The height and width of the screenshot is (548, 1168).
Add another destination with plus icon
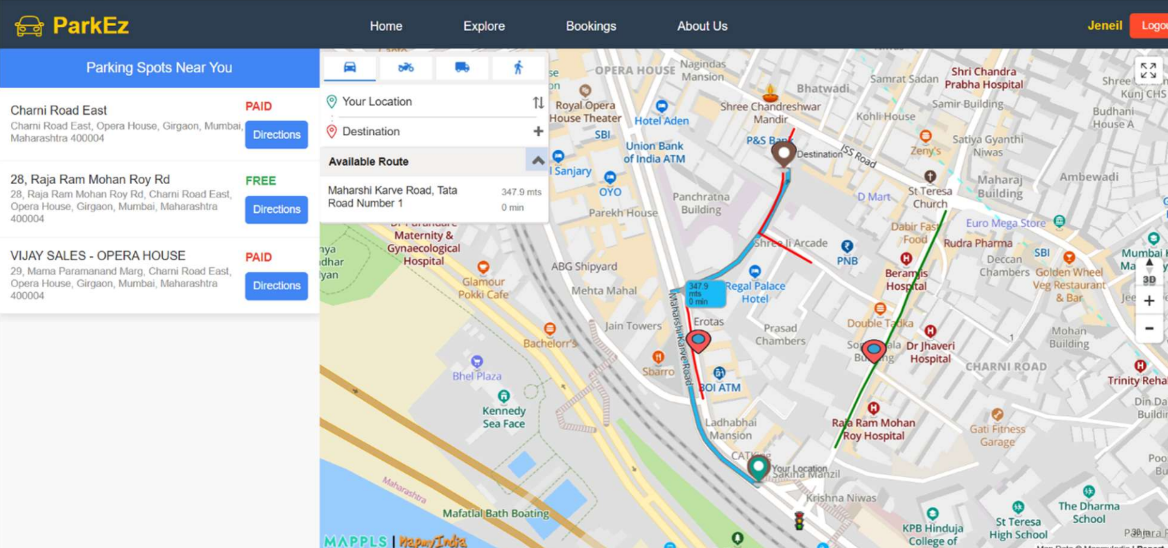click(x=538, y=132)
